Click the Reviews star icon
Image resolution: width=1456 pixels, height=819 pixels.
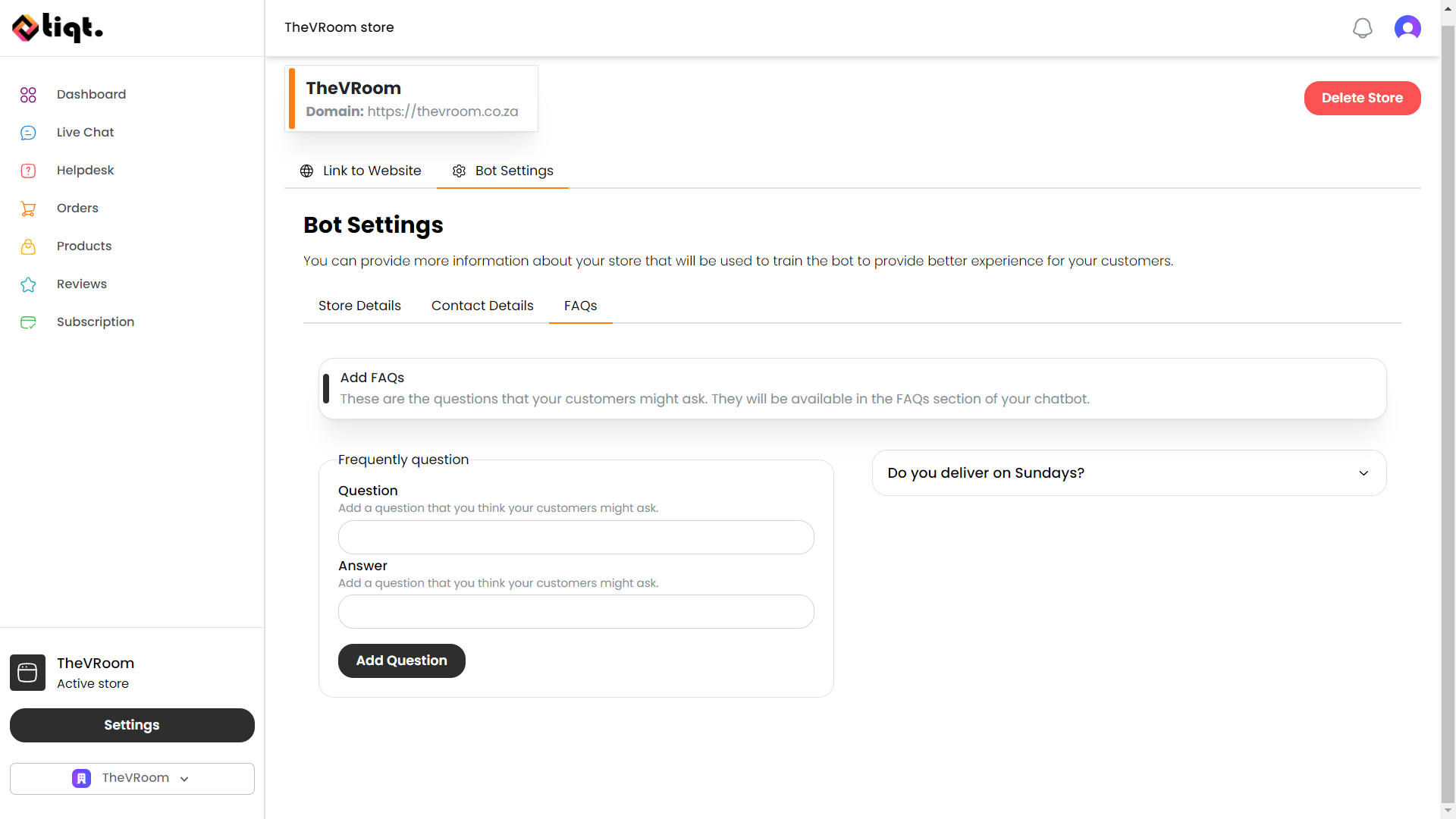[28, 284]
